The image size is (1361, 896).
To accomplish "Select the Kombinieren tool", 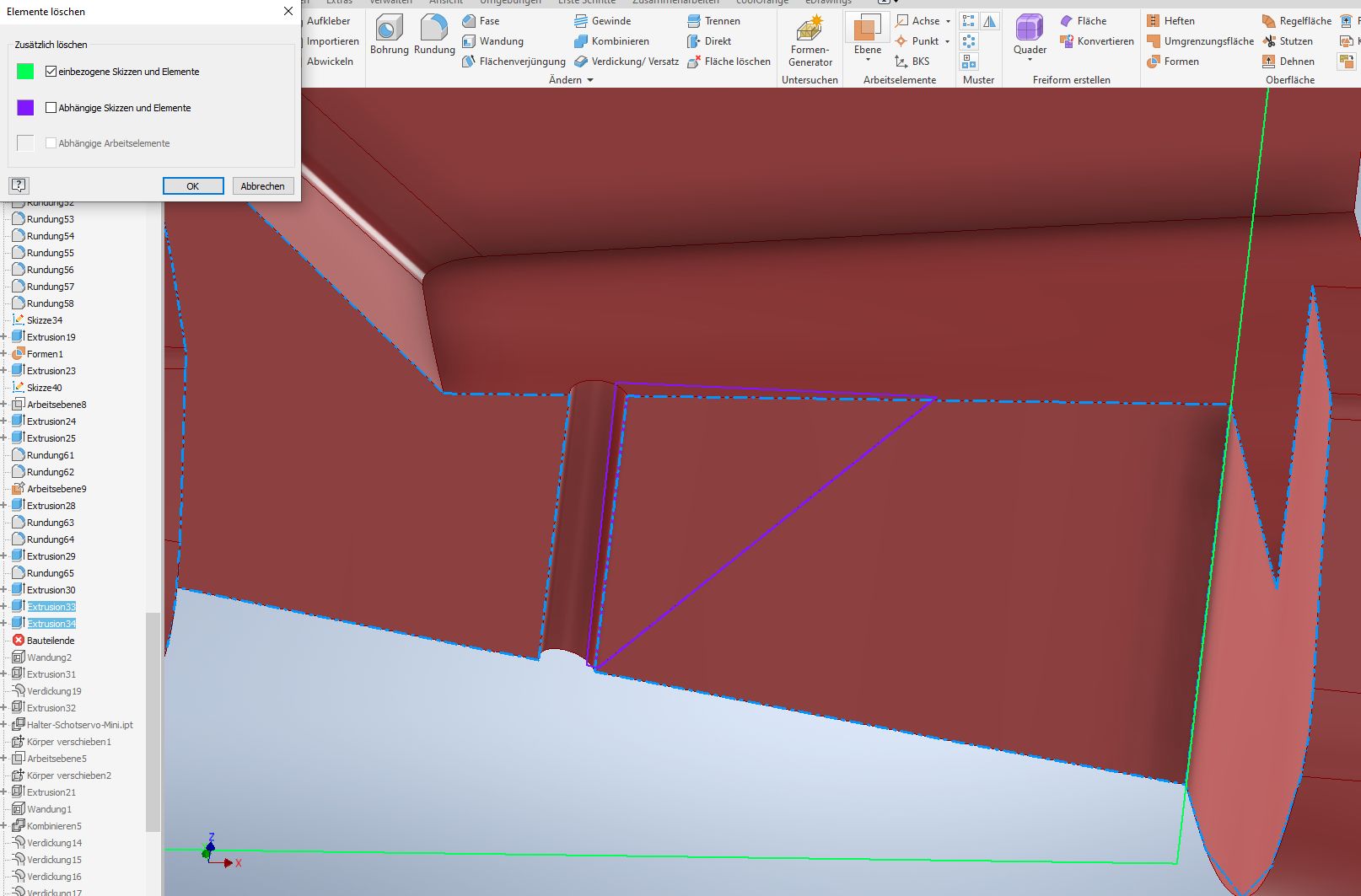I will click(x=611, y=41).
